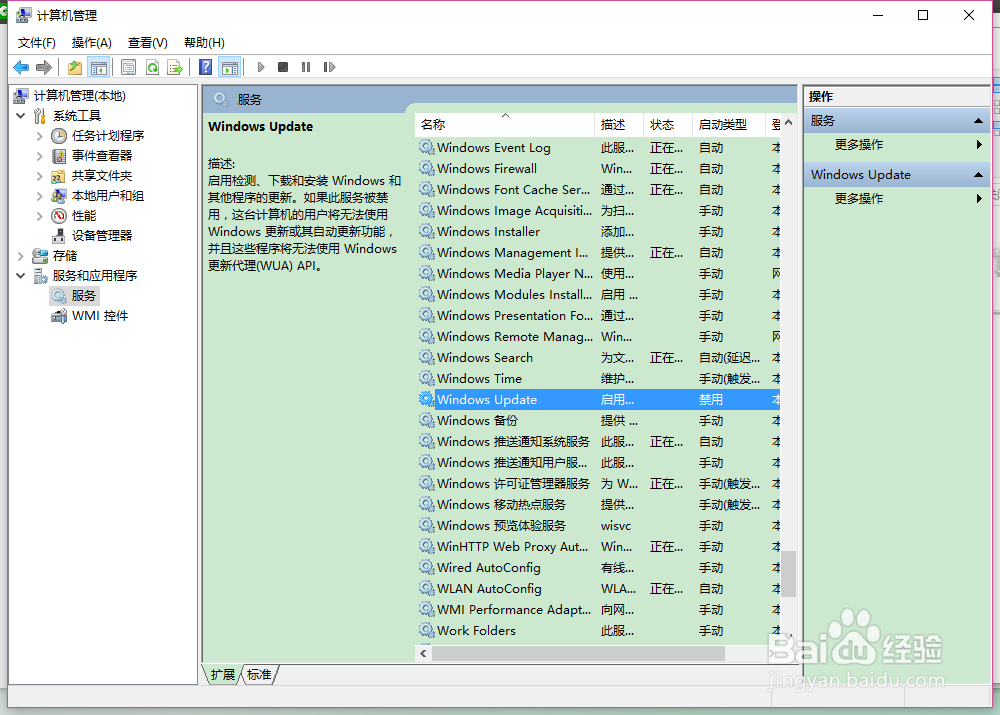1000x715 pixels.
Task: Select the Wired AutoConfig service
Action: point(489,568)
